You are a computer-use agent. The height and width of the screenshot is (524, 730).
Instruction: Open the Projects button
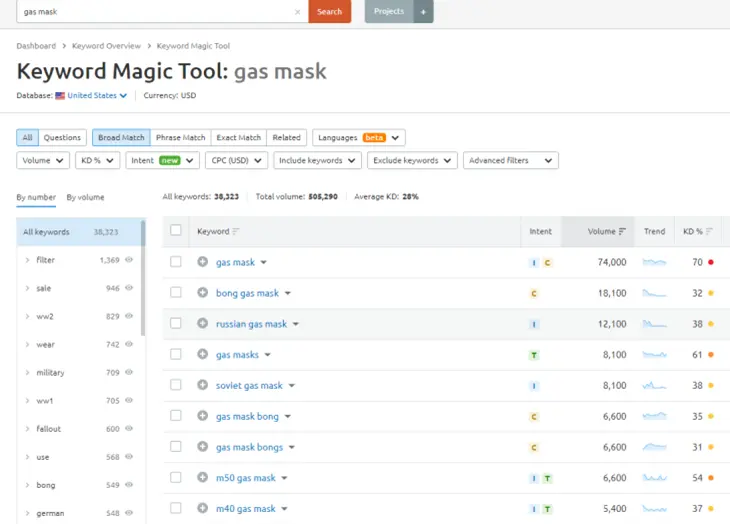389,12
